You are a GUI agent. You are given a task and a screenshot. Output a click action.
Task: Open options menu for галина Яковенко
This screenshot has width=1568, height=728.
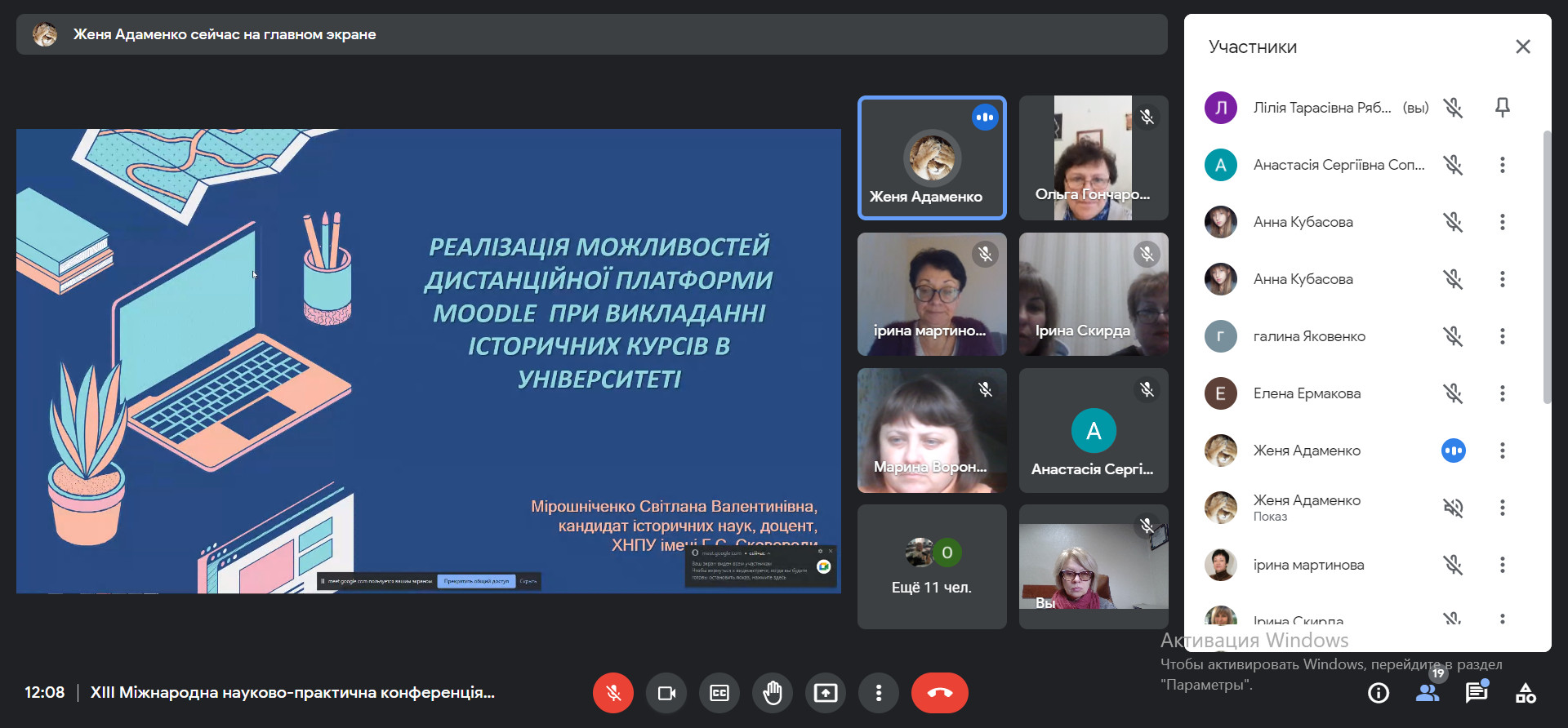pos(1502,336)
